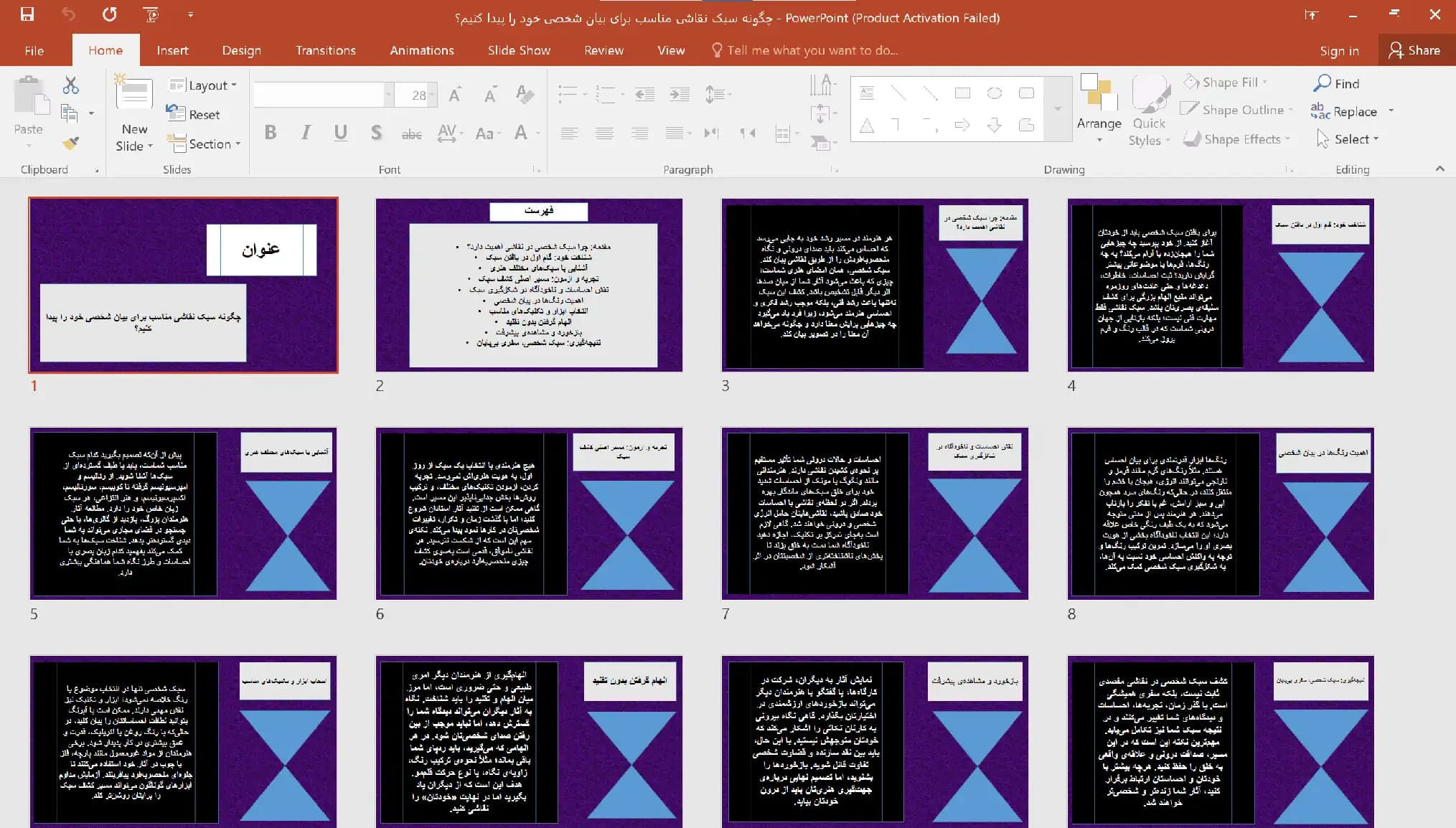Toggle left text alignment

(569, 133)
